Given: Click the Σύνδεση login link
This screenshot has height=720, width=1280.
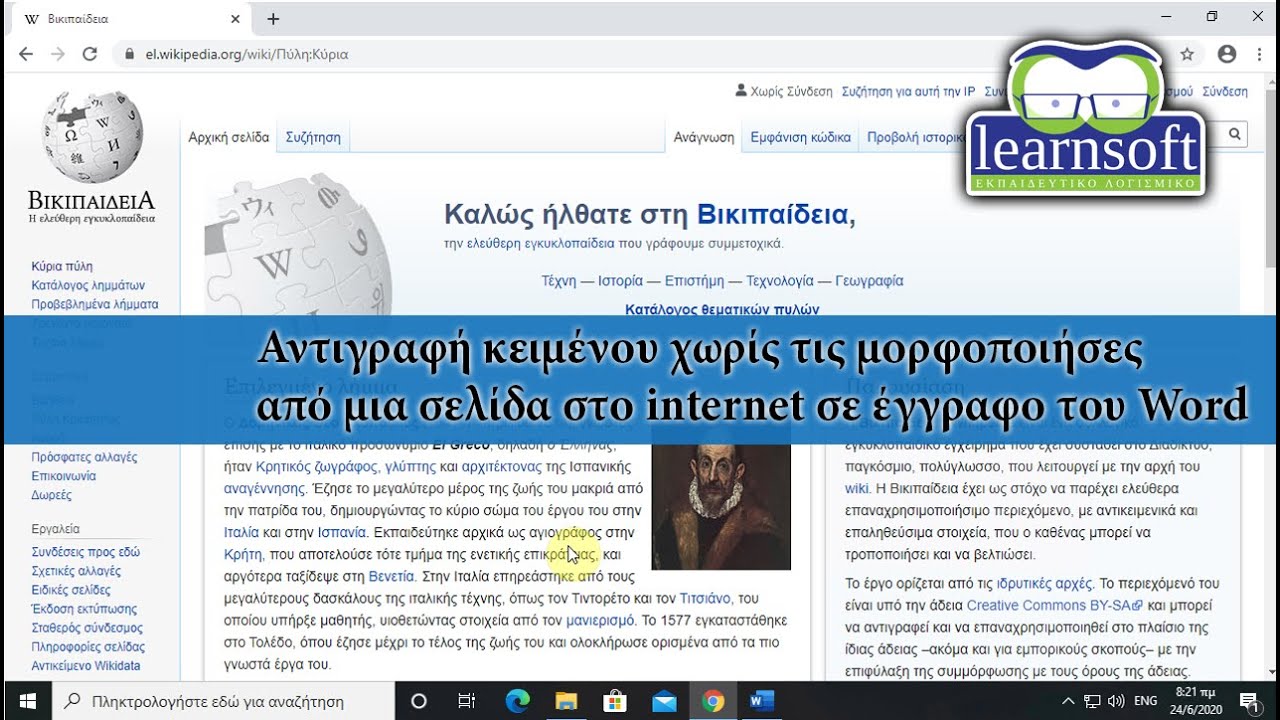Looking at the screenshot, I should click(1225, 91).
